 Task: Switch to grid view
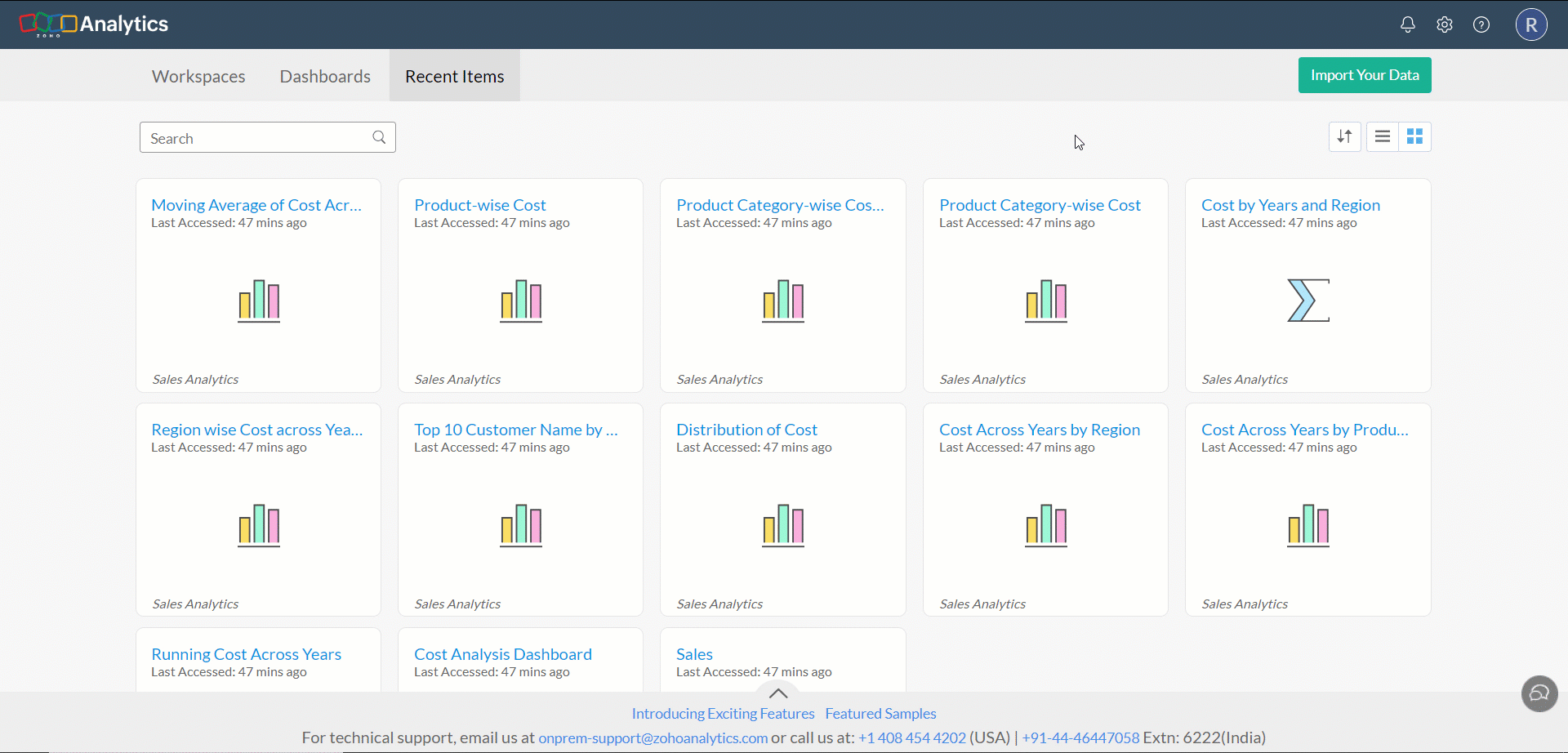click(x=1414, y=136)
